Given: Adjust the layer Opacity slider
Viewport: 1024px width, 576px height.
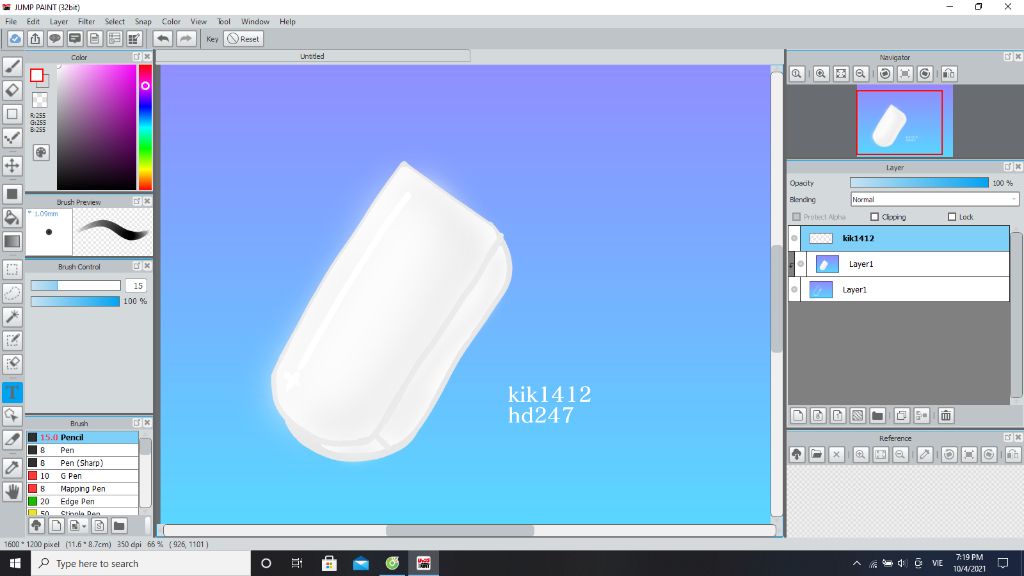Looking at the screenshot, I should click(x=919, y=183).
